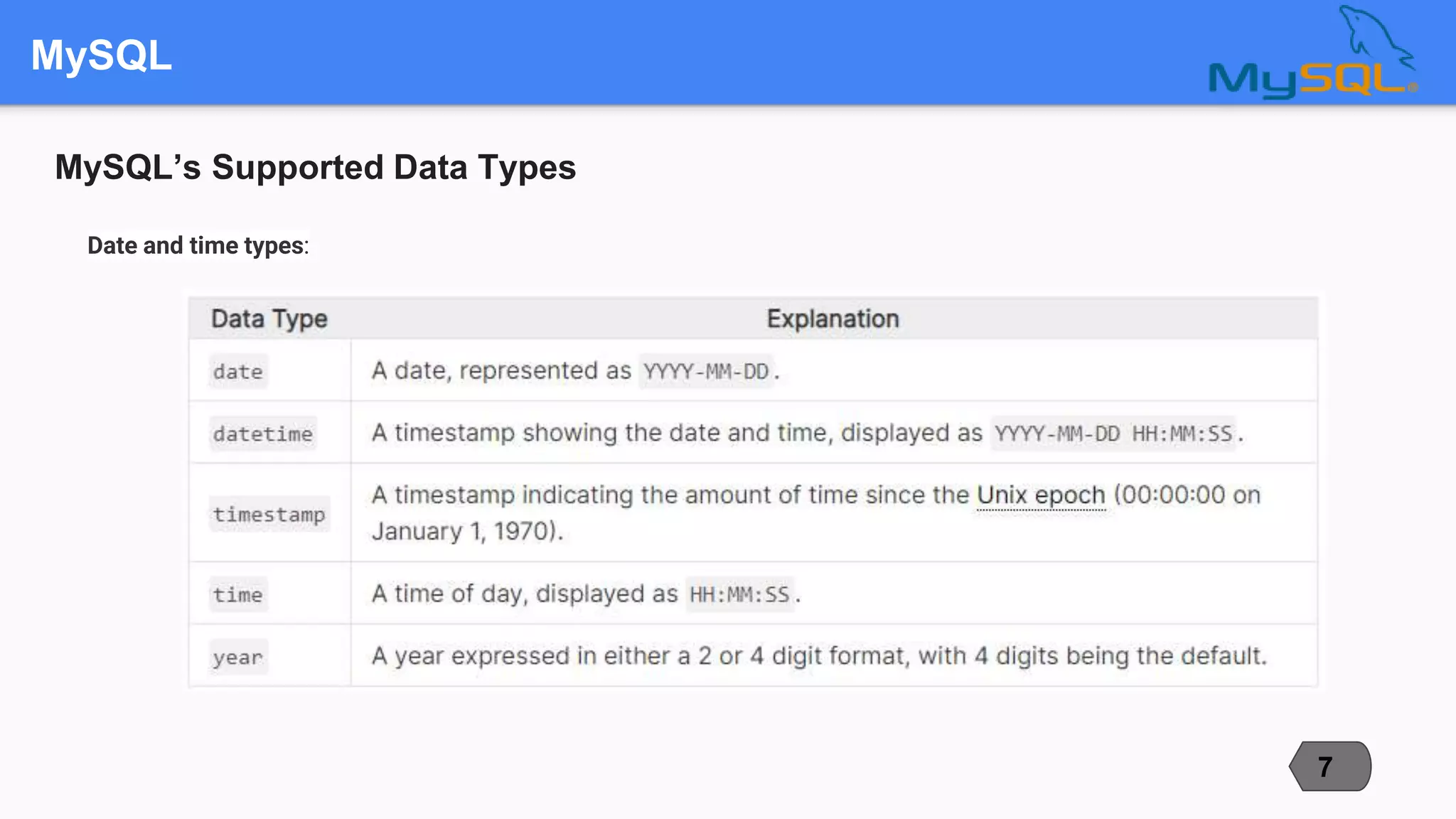The height and width of the screenshot is (819, 1456).
Task: Select the year type code tag
Action: (238, 657)
